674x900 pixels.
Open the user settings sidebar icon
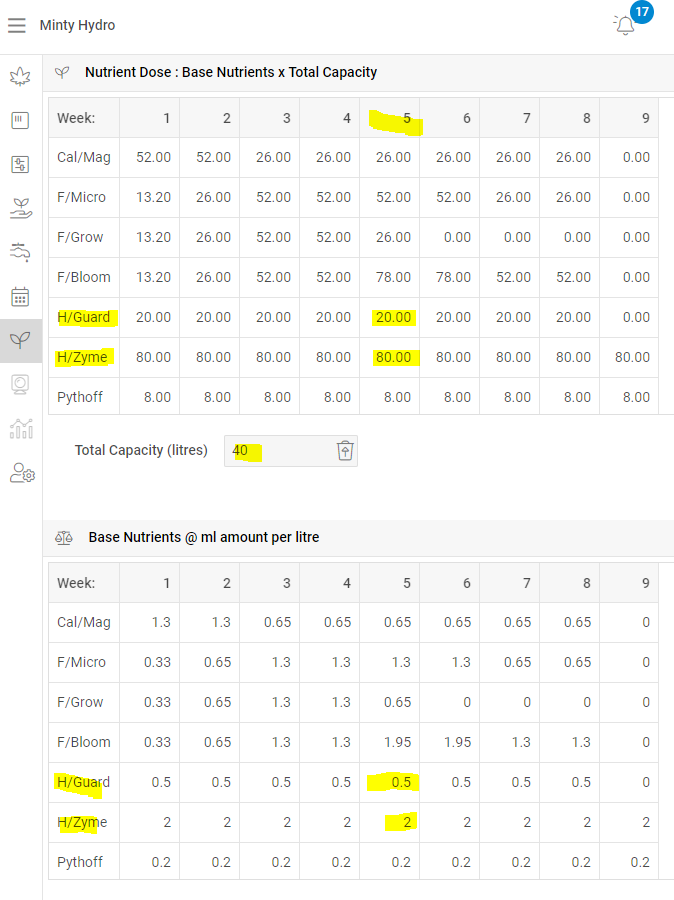click(x=21, y=473)
